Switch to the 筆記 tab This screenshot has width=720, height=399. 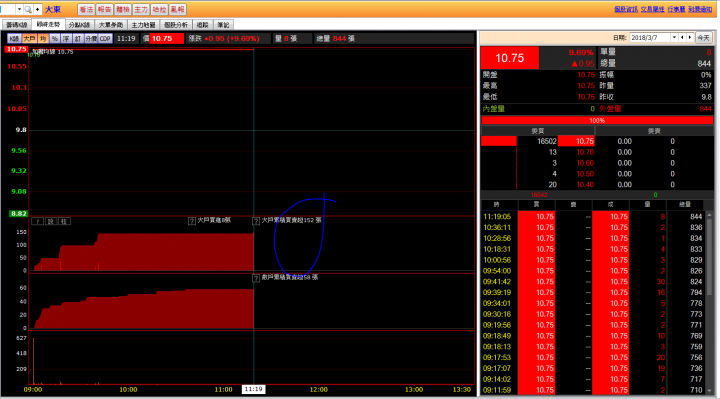click(x=224, y=25)
